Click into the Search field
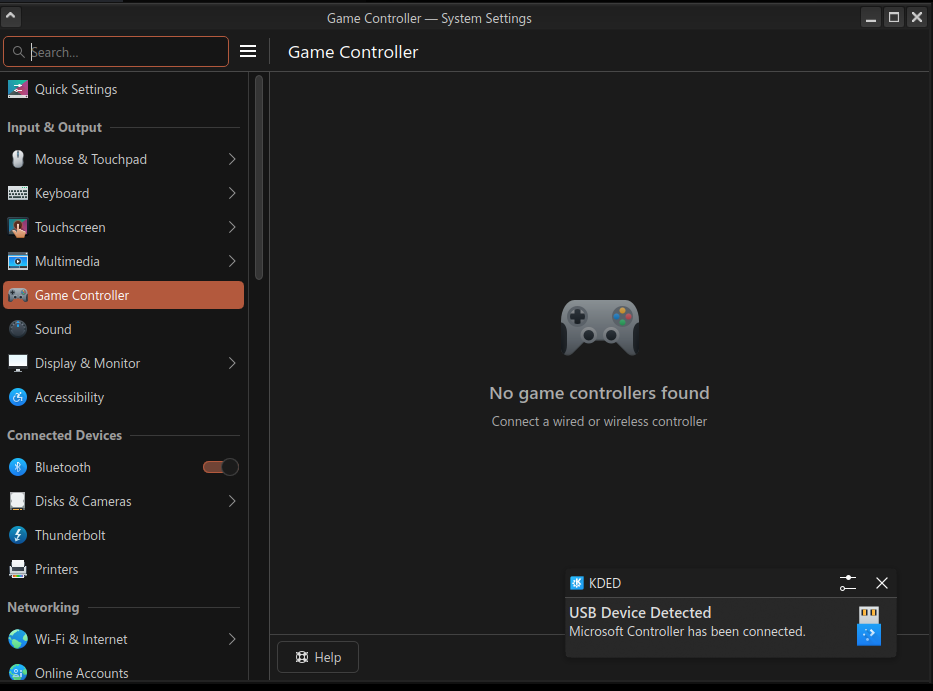 click(x=116, y=52)
